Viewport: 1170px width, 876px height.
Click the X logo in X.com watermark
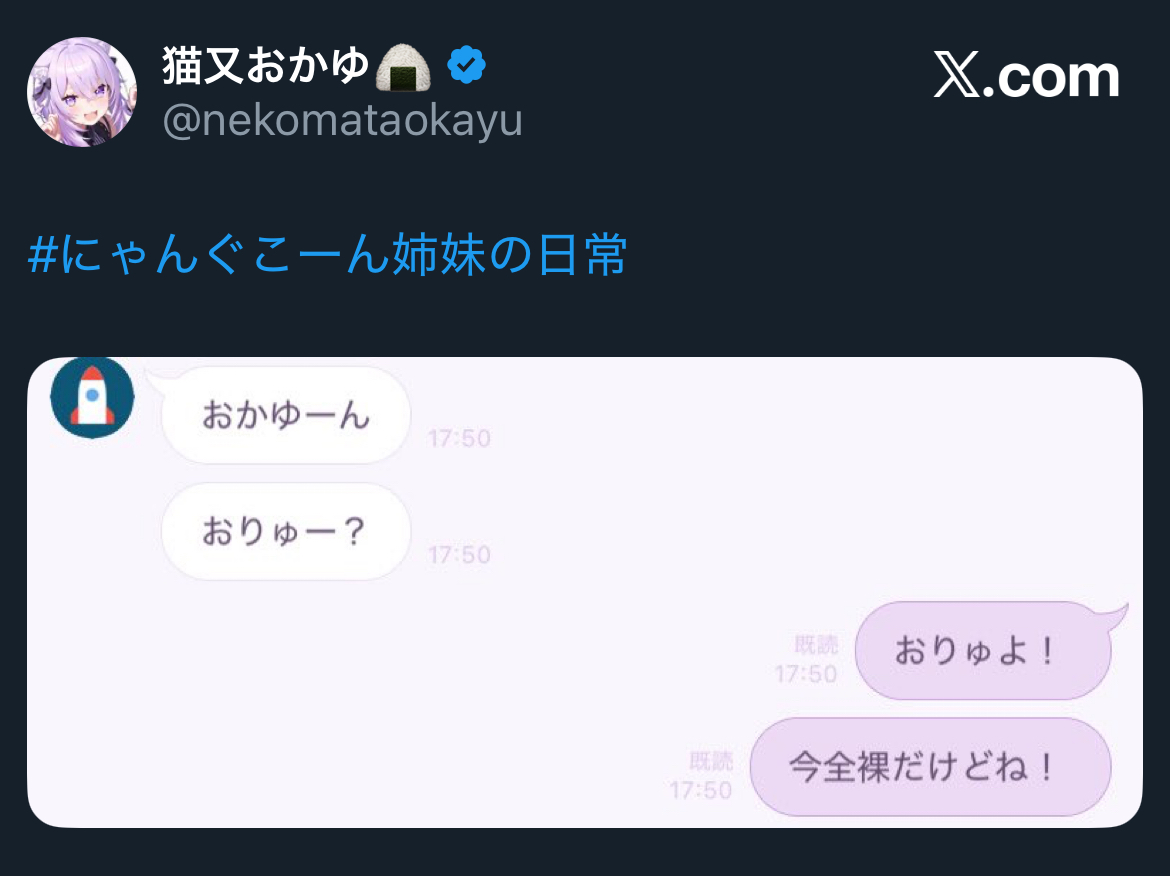tap(957, 75)
